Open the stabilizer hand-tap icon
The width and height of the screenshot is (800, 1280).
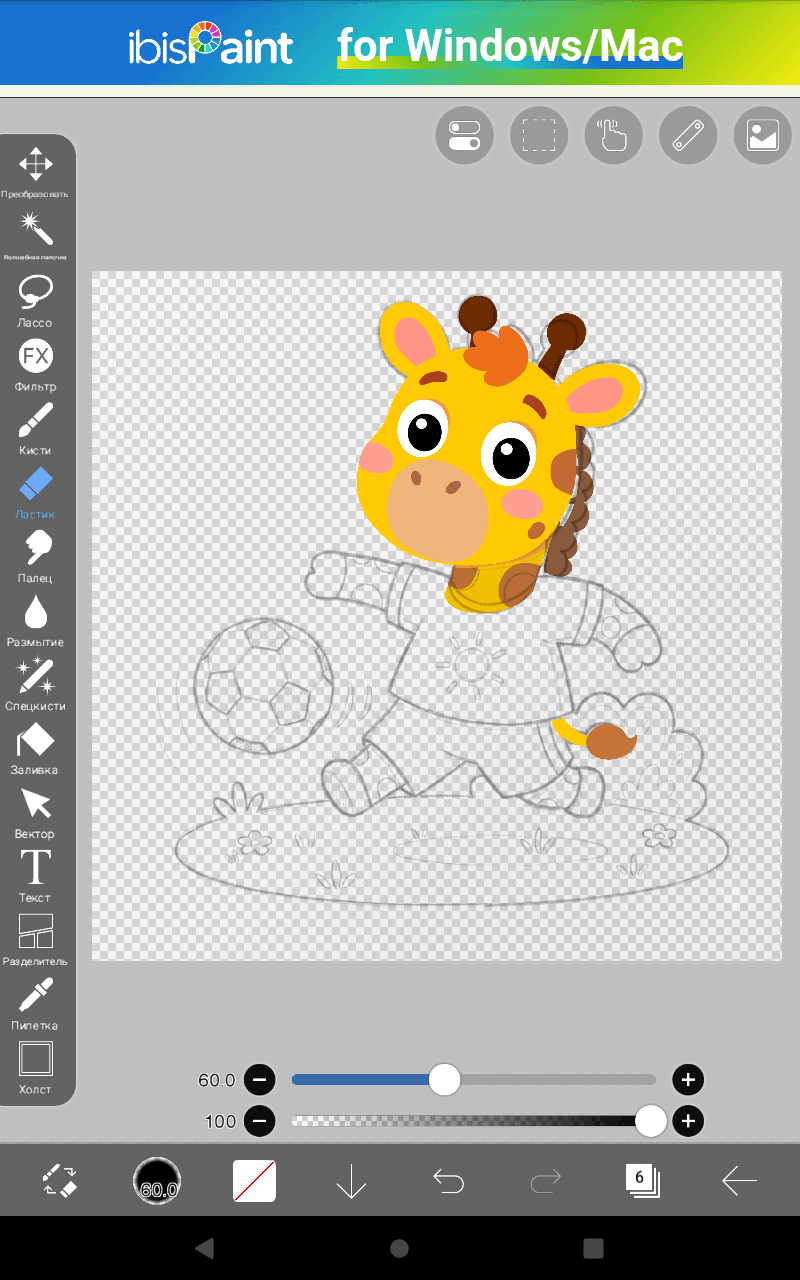[614, 135]
